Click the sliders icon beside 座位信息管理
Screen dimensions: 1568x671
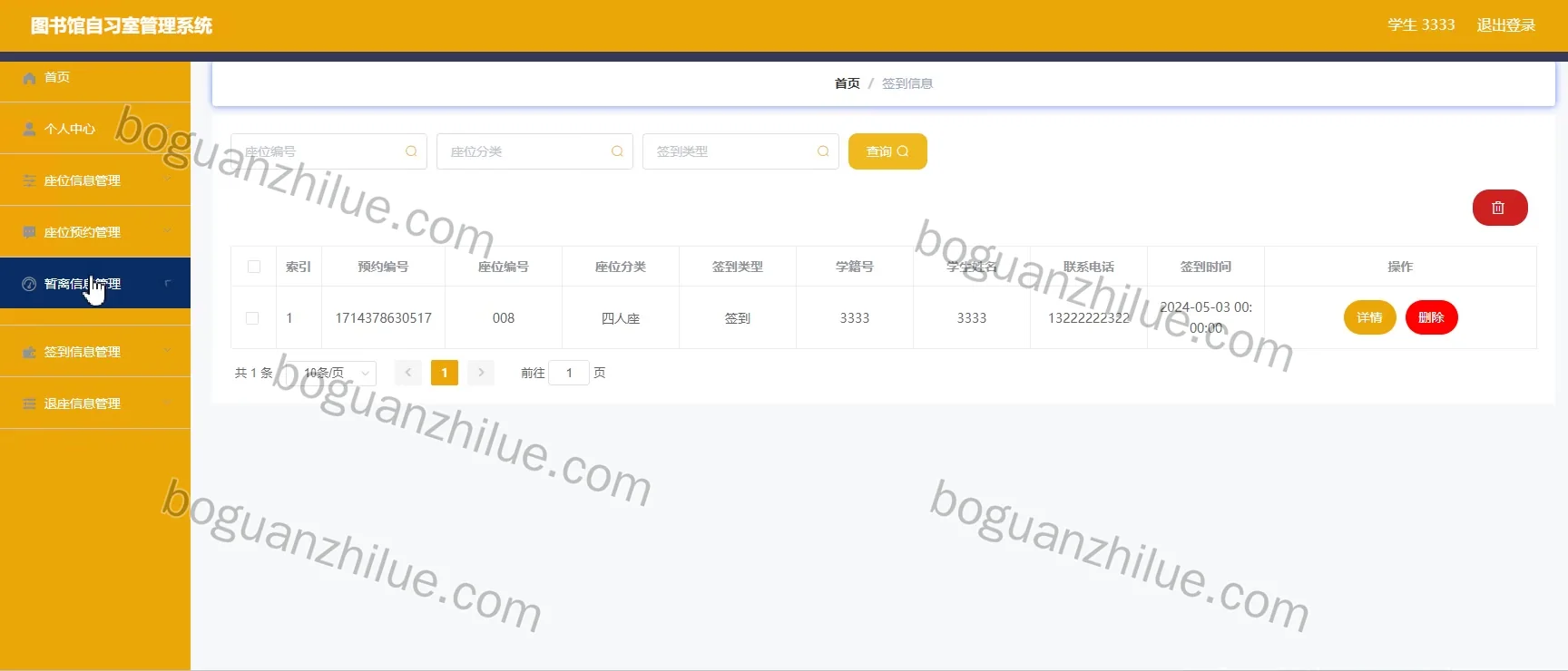(x=29, y=180)
